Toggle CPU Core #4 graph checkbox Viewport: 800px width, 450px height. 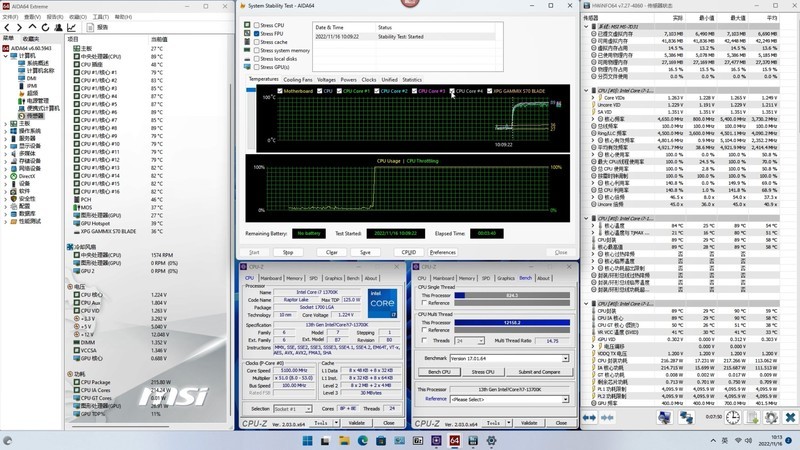(x=452, y=91)
